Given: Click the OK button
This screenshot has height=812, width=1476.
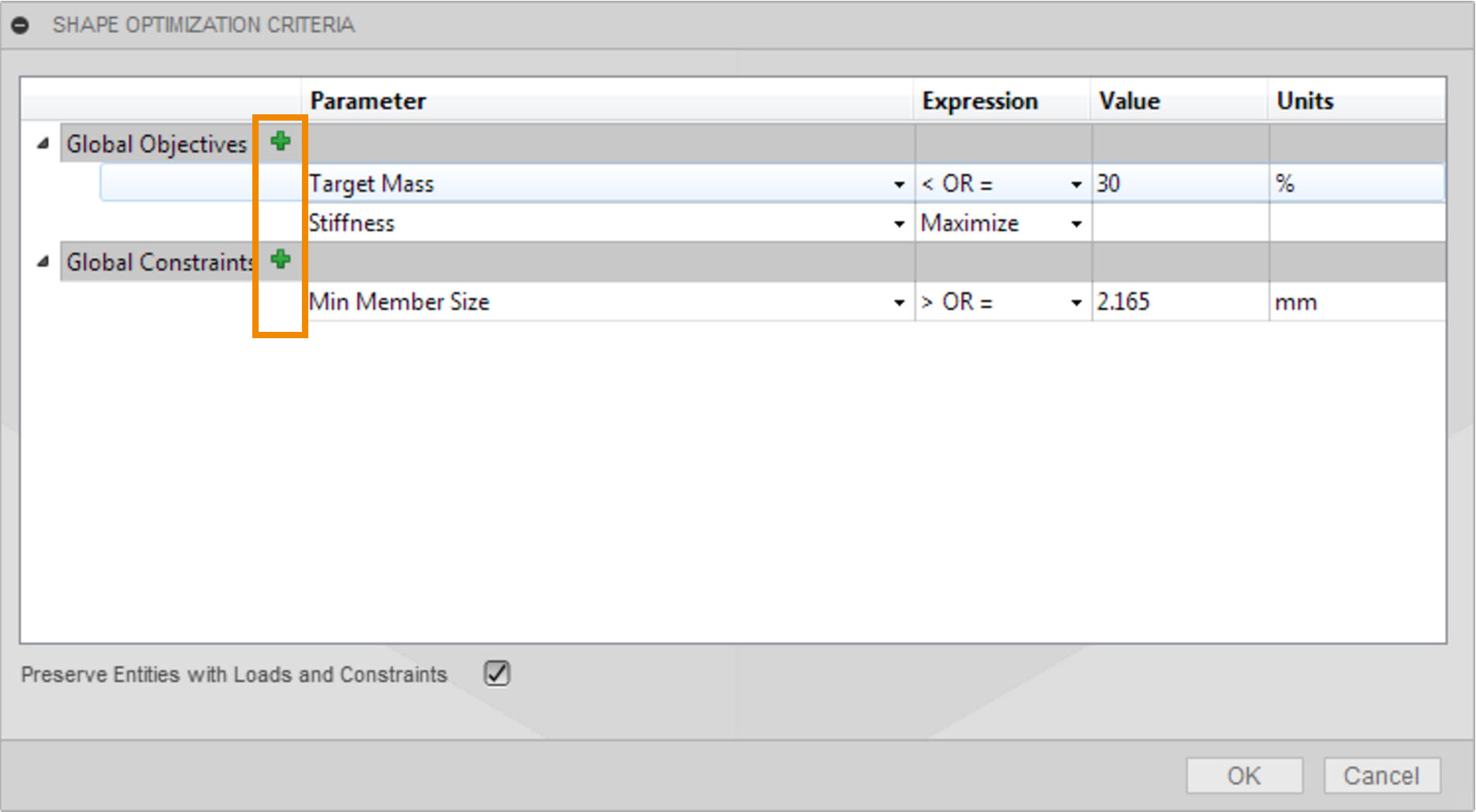Looking at the screenshot, I should (x=1243, y=776).
